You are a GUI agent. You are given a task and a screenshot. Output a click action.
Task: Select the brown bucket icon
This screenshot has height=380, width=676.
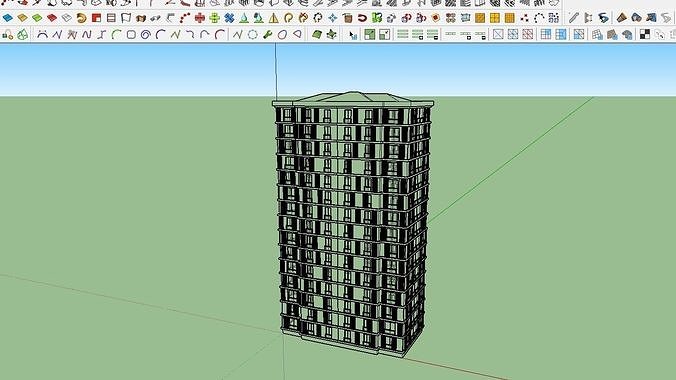click(347, 18)
